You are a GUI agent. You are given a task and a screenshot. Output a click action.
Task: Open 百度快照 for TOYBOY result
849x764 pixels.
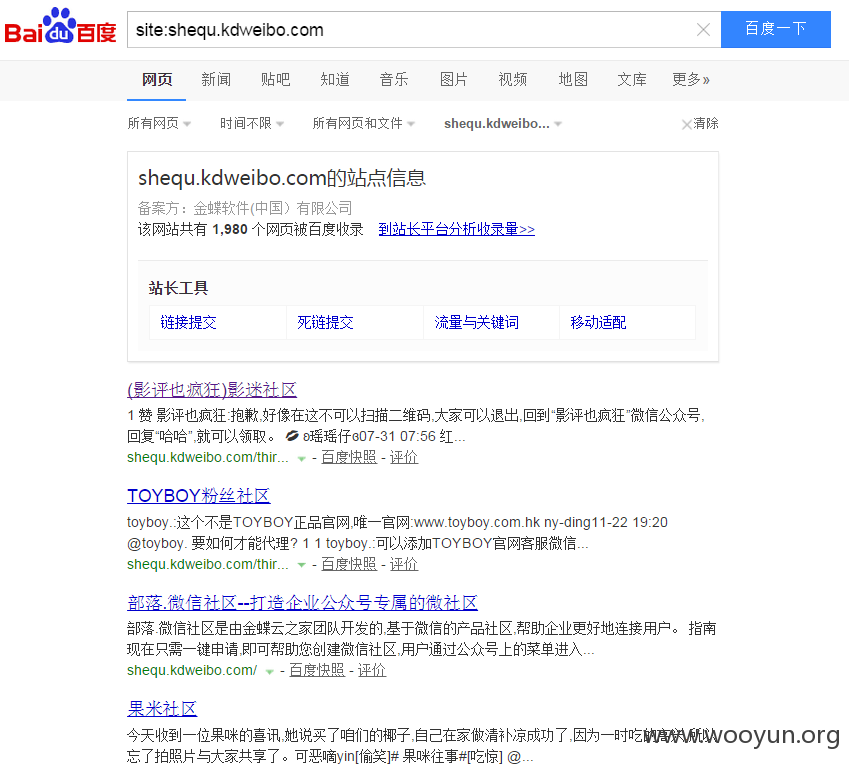[x=349, y=564]
